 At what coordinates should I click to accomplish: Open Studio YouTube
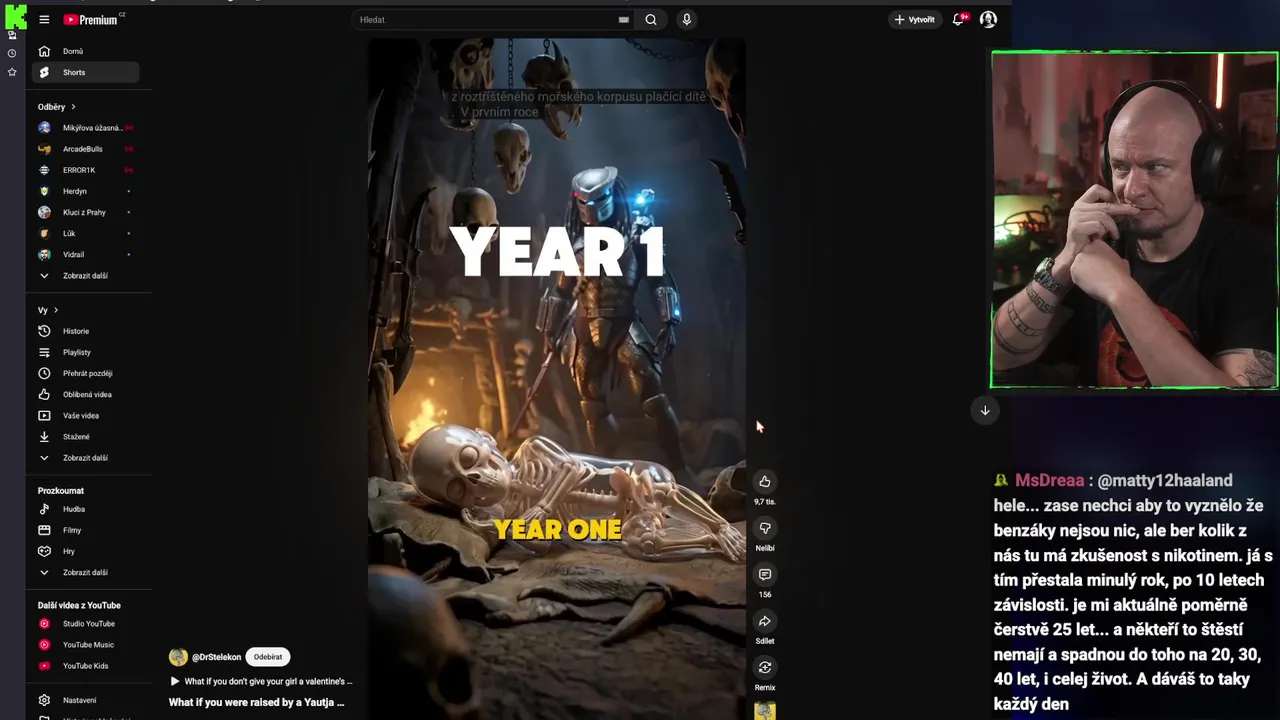pyautogui.click(x=85, y=624)
